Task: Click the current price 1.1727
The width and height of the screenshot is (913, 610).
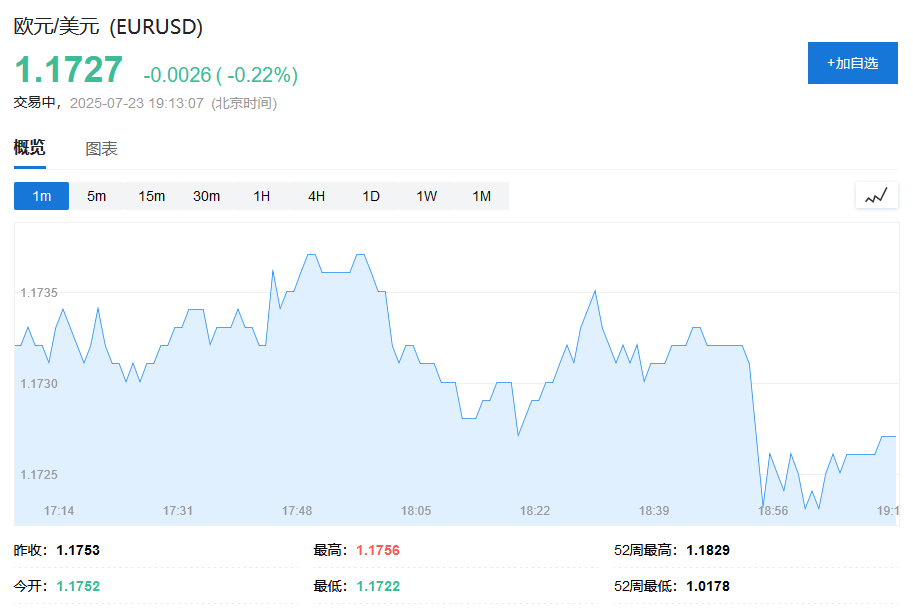Action: coord(69,70)
